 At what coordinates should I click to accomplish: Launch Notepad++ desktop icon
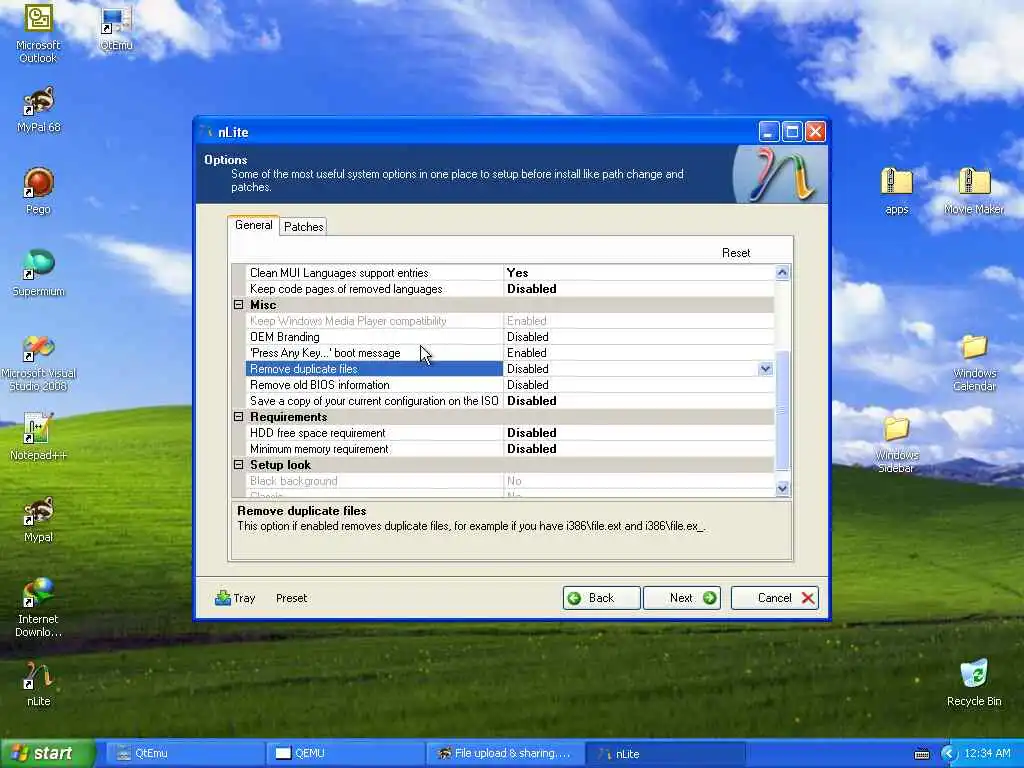(x=39, y=437)
